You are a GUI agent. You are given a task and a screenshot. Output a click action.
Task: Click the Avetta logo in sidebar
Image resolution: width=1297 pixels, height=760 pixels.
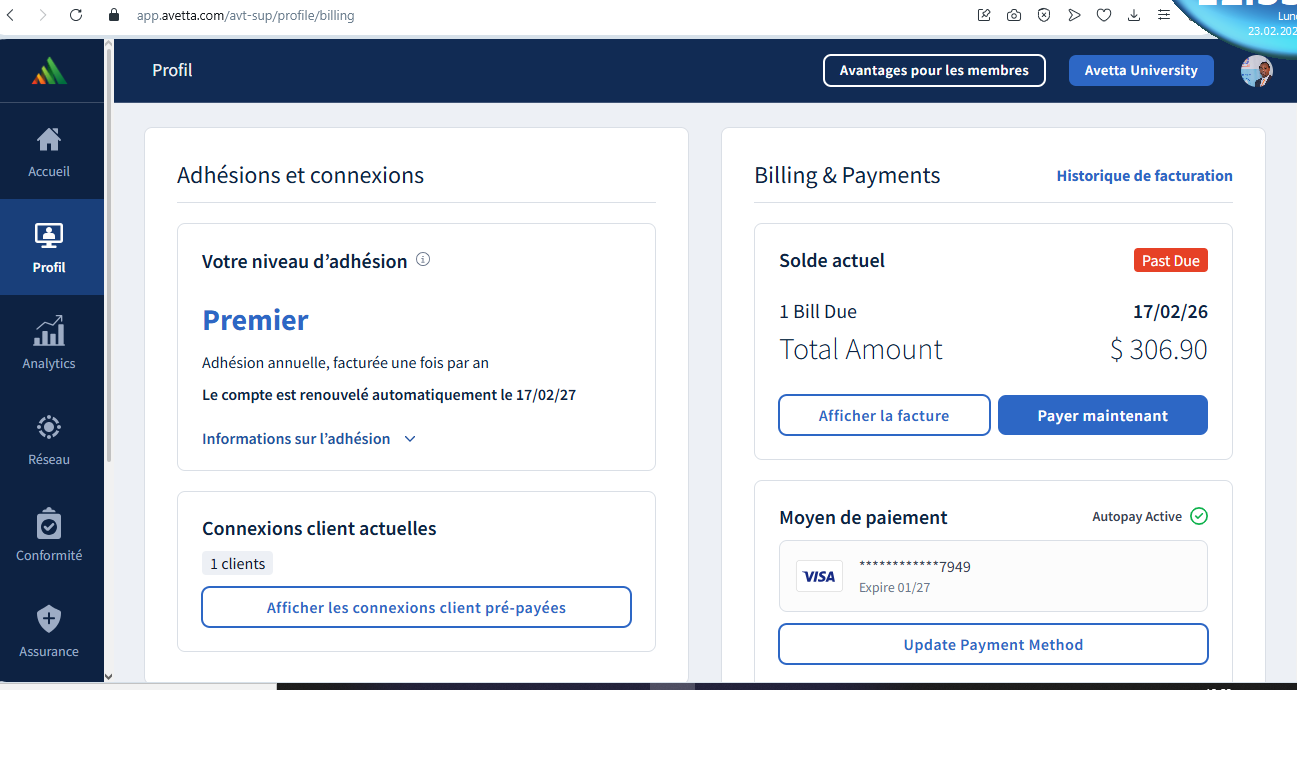coord(49,71)
